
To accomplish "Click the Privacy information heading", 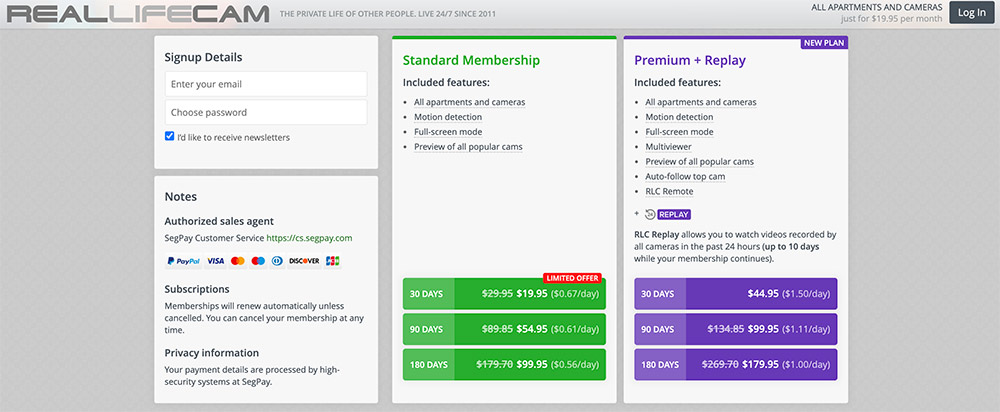I will [x=212, y=353].
